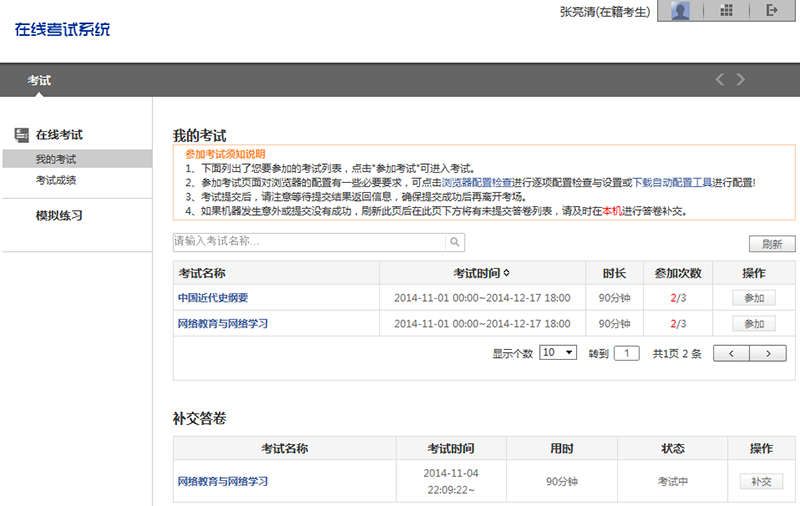Click the left arrow in navigation bar

[x=719, y=79]
